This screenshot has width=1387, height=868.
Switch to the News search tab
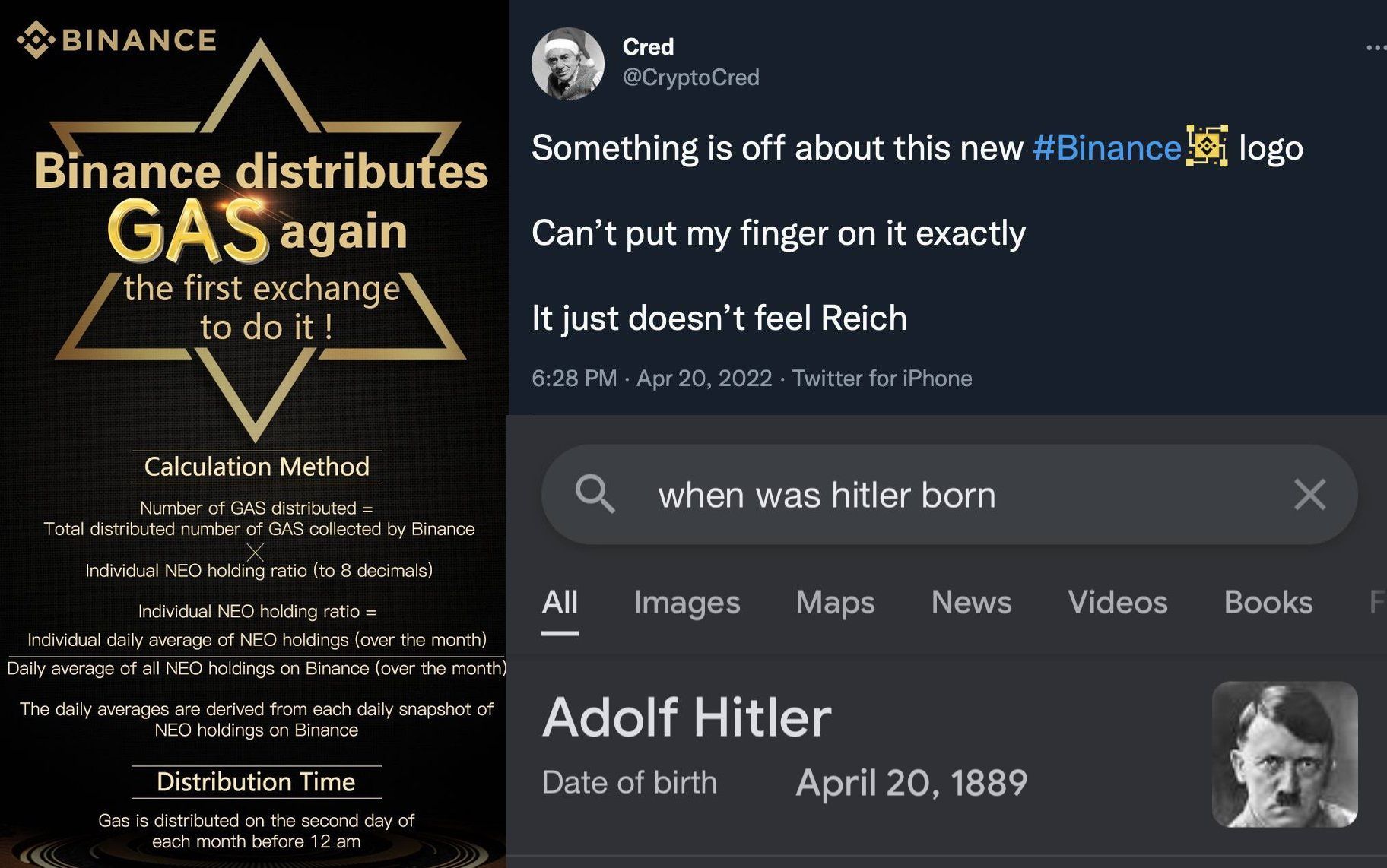click(971, 603)
